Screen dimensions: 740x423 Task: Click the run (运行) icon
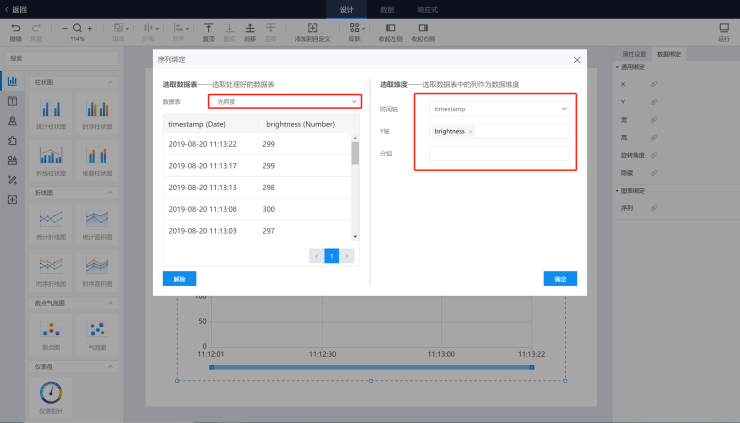pos(724,28)
